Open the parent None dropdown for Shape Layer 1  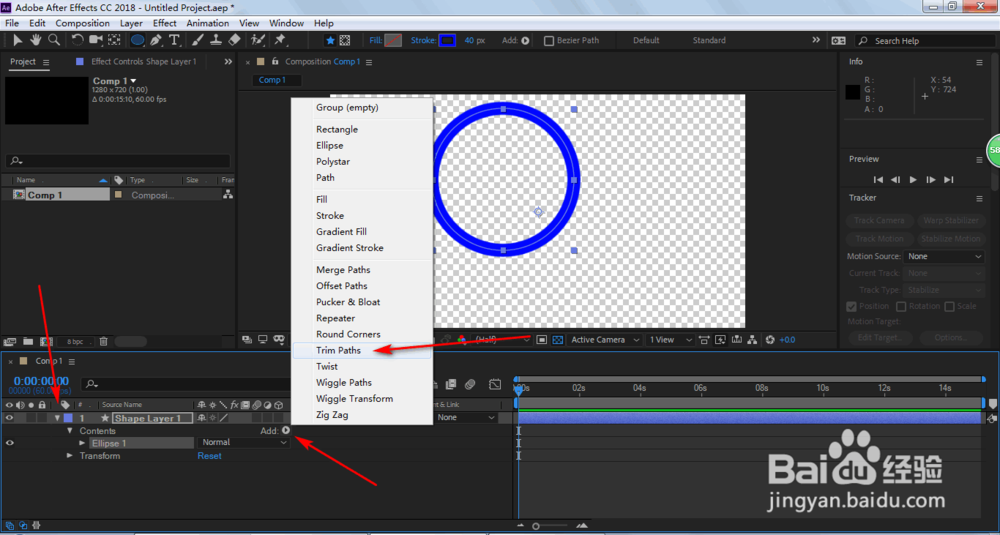[466, 418]
